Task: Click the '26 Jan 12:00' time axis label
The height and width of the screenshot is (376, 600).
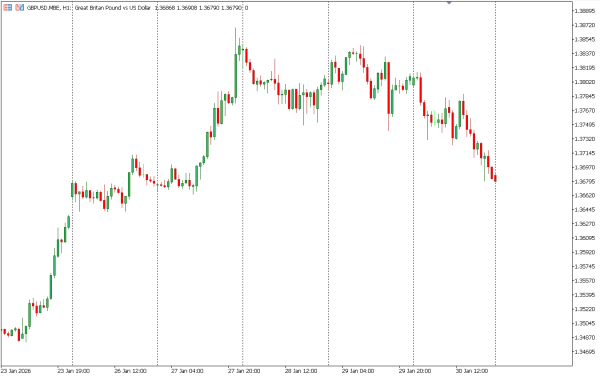Action: [130, 371]
